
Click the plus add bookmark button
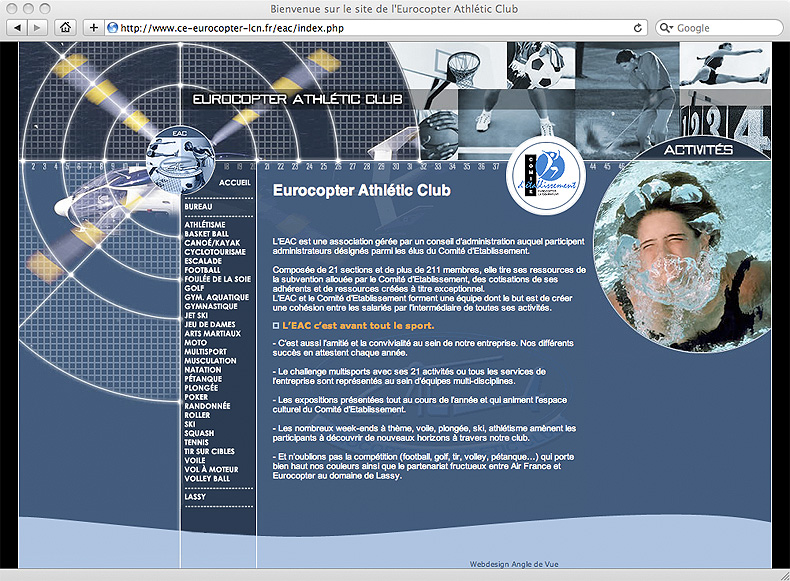coord(93,28)
